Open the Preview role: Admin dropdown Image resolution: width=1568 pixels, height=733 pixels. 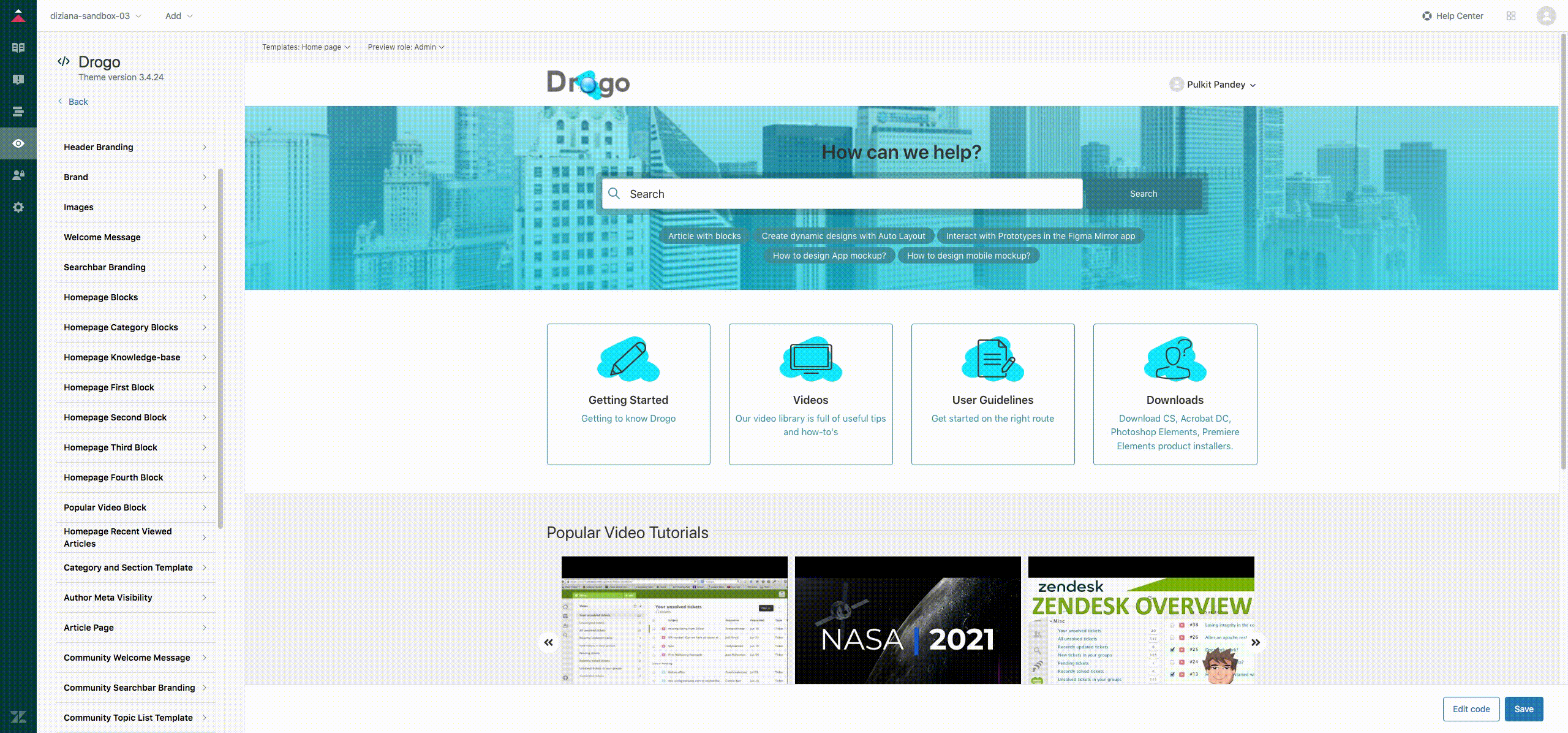tap(406, 47)
